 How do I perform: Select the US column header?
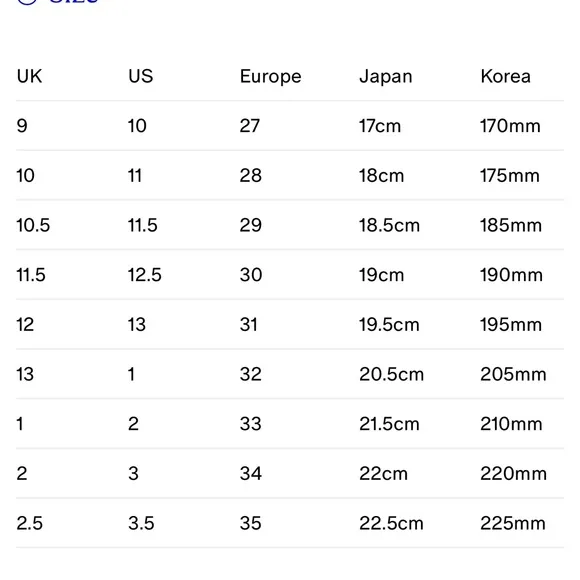tap(141, 76)
